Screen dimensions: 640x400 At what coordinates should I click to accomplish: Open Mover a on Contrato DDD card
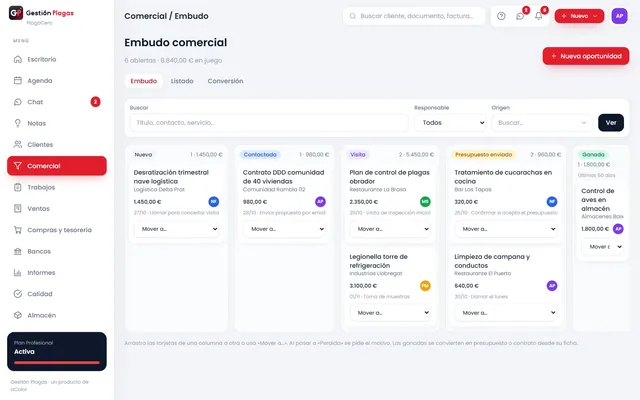[x=284, y=229]
